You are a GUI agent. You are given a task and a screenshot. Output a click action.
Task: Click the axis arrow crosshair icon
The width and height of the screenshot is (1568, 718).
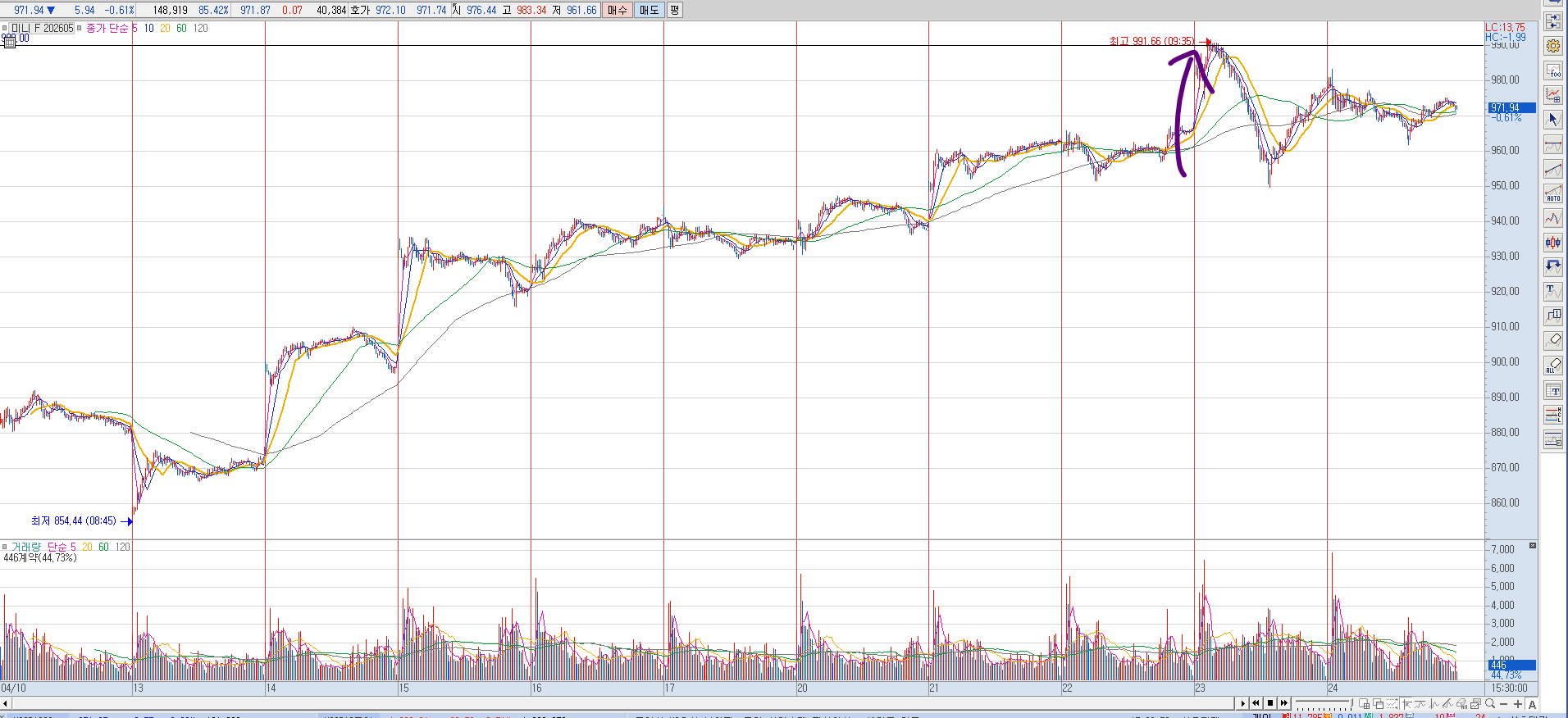1407,703
